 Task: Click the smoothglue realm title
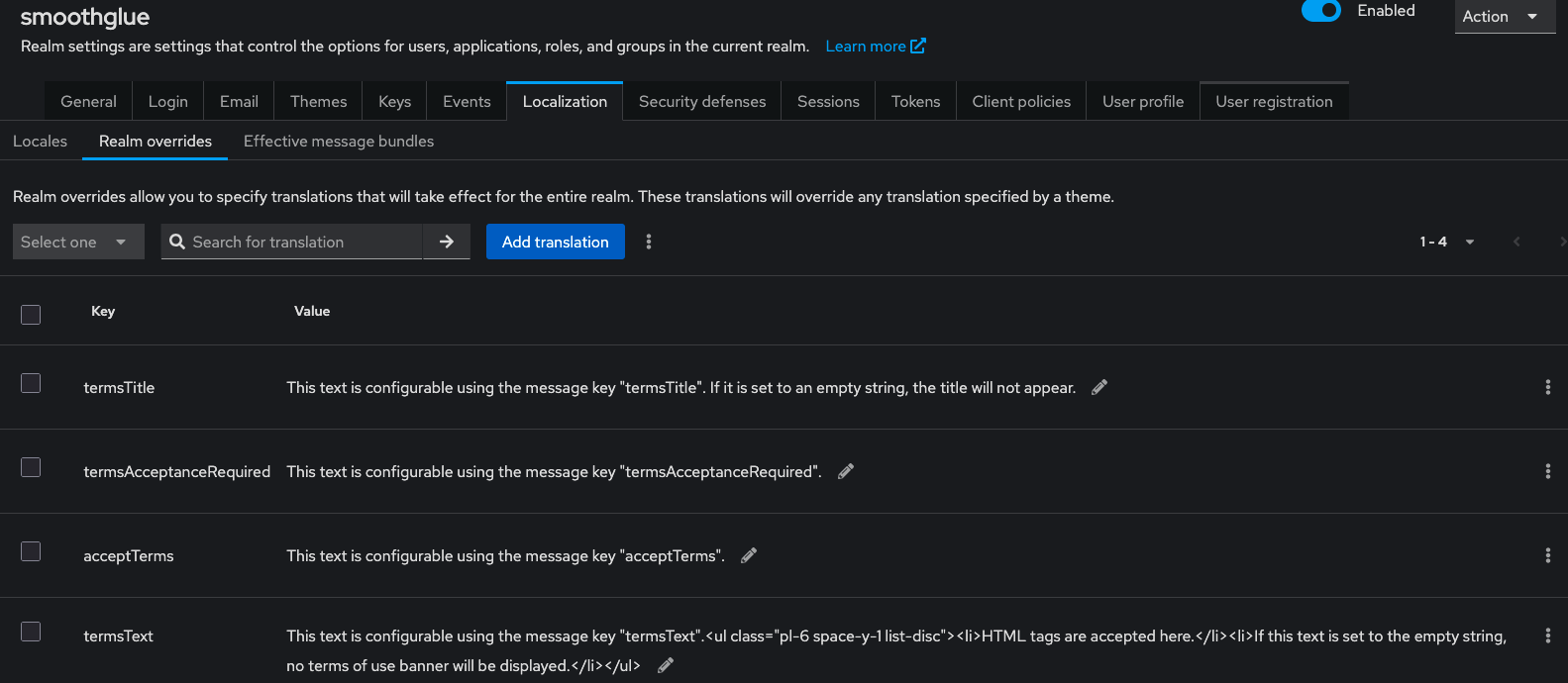tap(85, 17)
